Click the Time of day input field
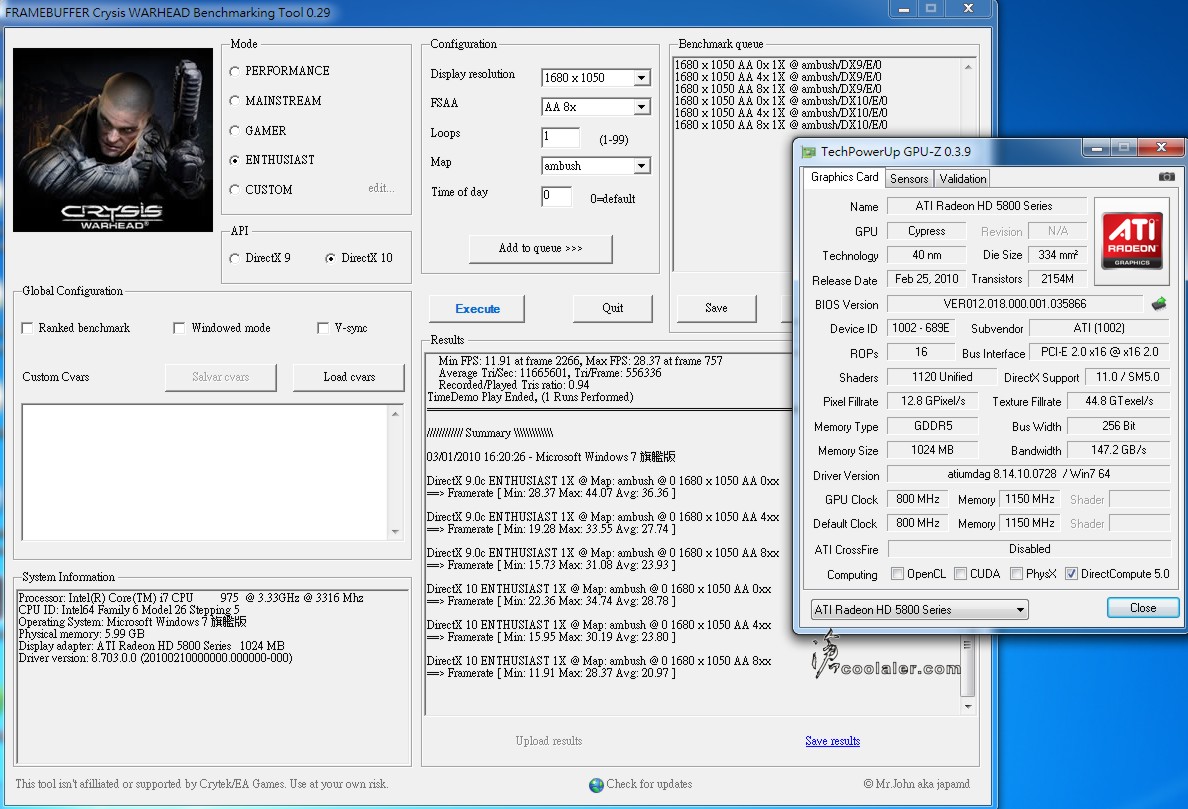Viewport: 1188px width, 809px height. pyautogui.click(x=556, y=195)
